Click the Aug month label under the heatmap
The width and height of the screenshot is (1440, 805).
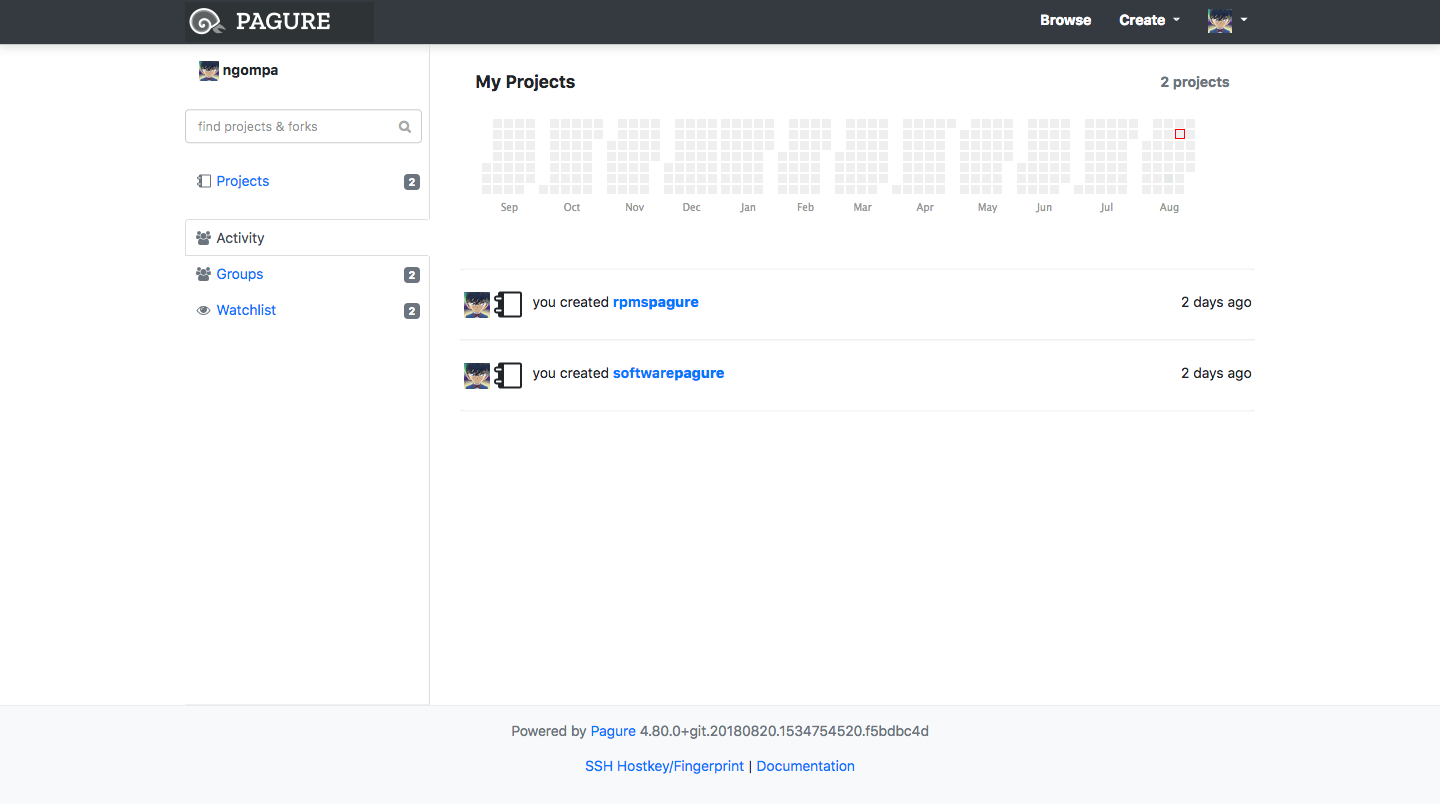(x=1169, y=208)
